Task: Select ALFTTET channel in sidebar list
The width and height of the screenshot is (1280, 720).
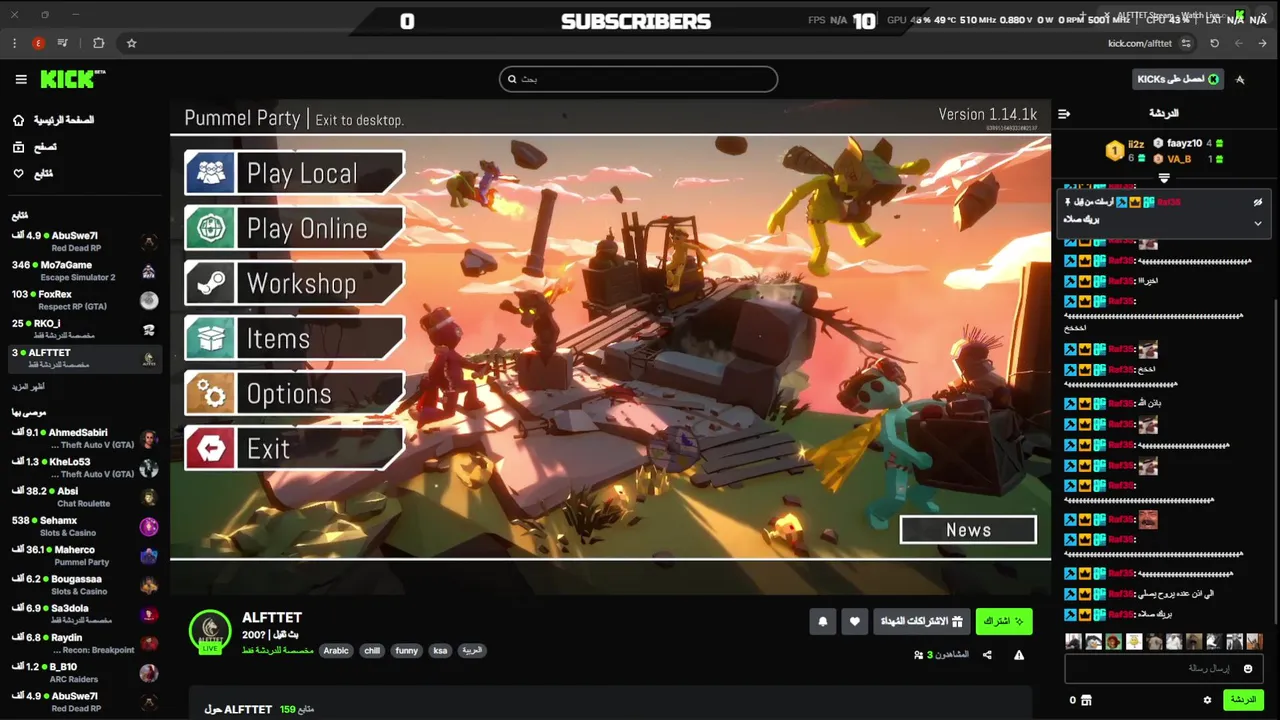Action: [85, 358]
